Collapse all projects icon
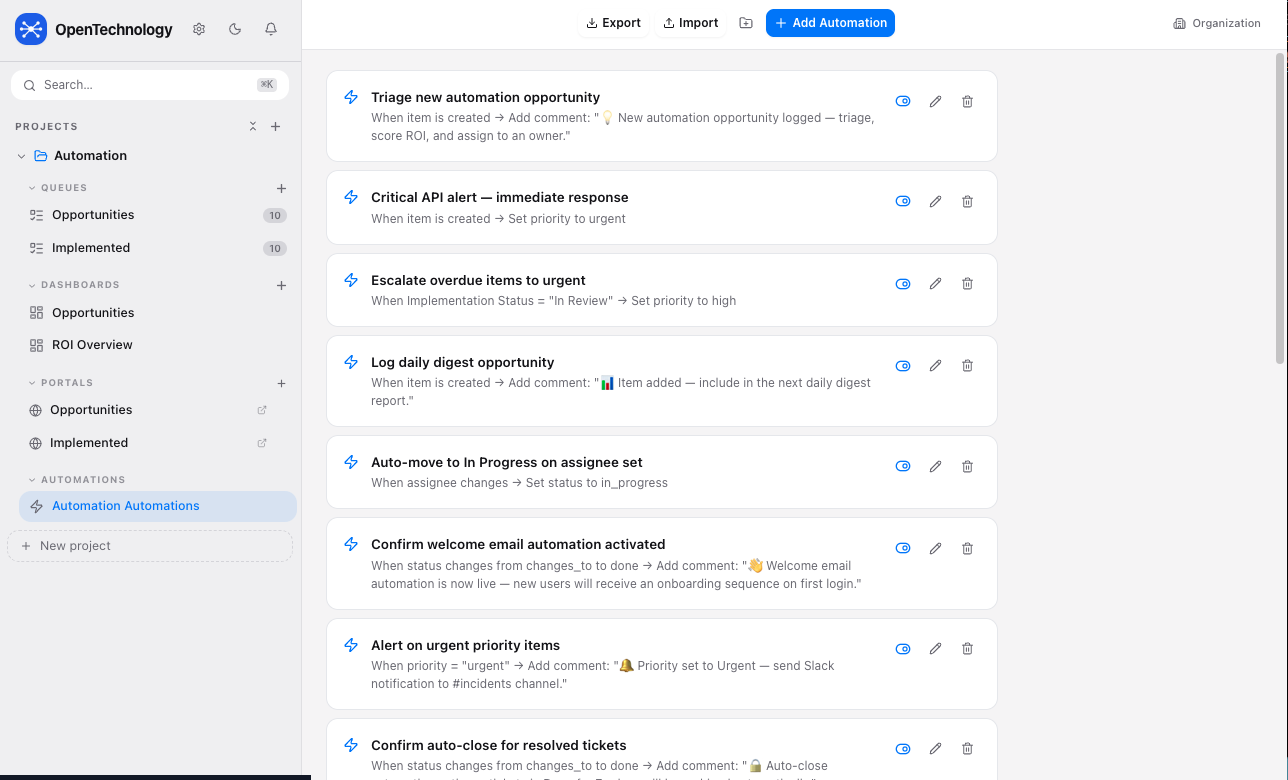The height and width of the screenshot is (780, 1288). pyautogui.click(x=253, y=127)
